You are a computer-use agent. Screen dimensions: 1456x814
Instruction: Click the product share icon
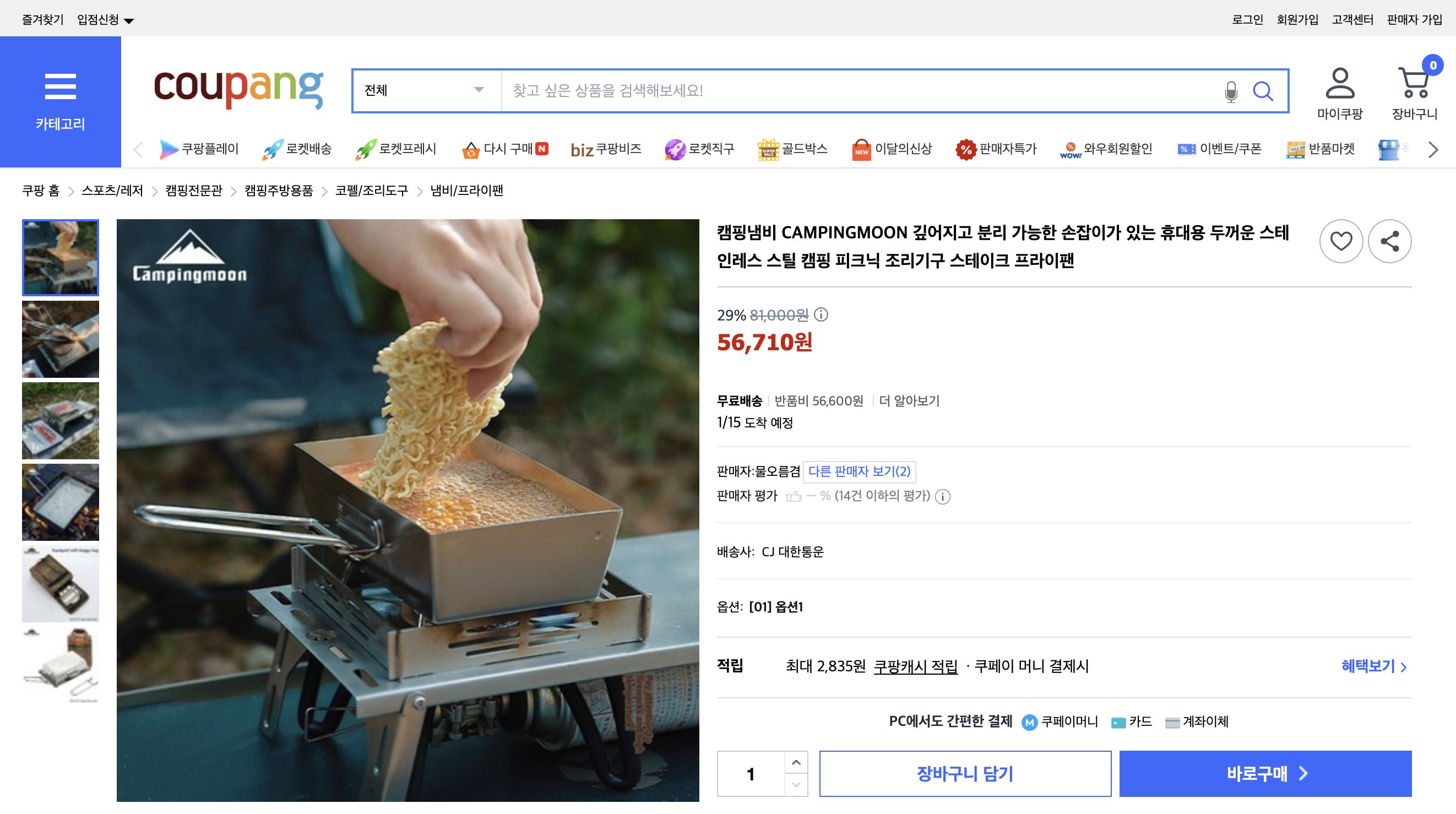click(x=1390, y=240)
